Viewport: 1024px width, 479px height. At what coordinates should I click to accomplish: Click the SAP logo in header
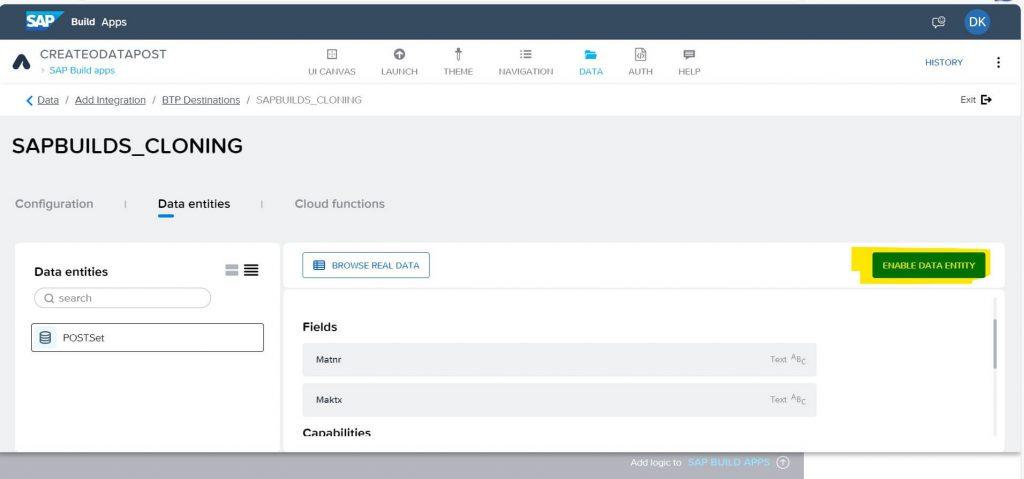(44, 21)
